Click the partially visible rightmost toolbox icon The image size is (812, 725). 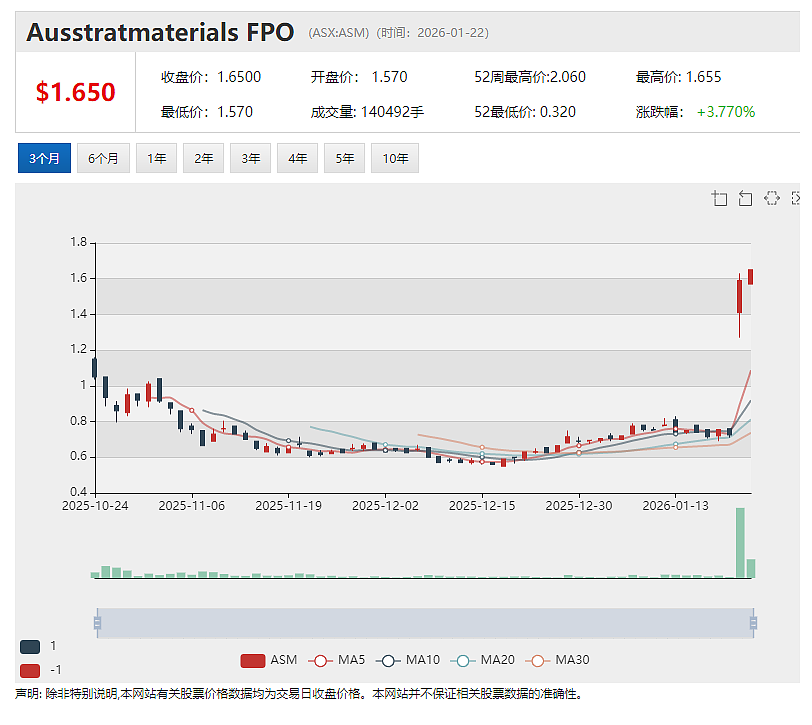796,198
